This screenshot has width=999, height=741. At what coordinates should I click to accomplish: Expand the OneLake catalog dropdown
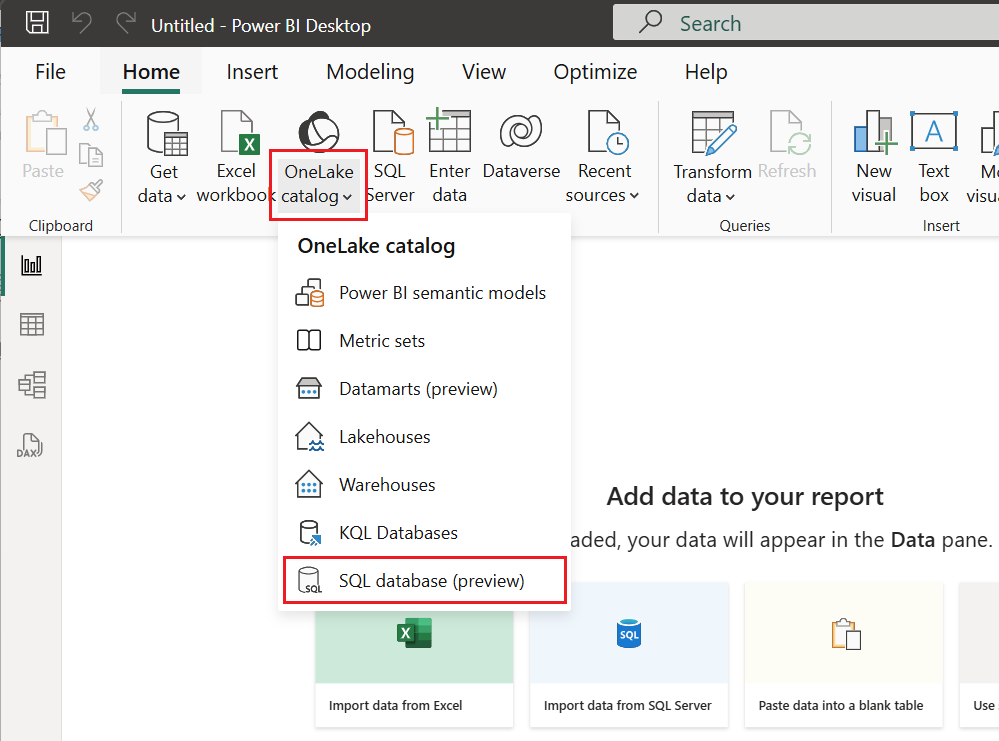[349, 196]
